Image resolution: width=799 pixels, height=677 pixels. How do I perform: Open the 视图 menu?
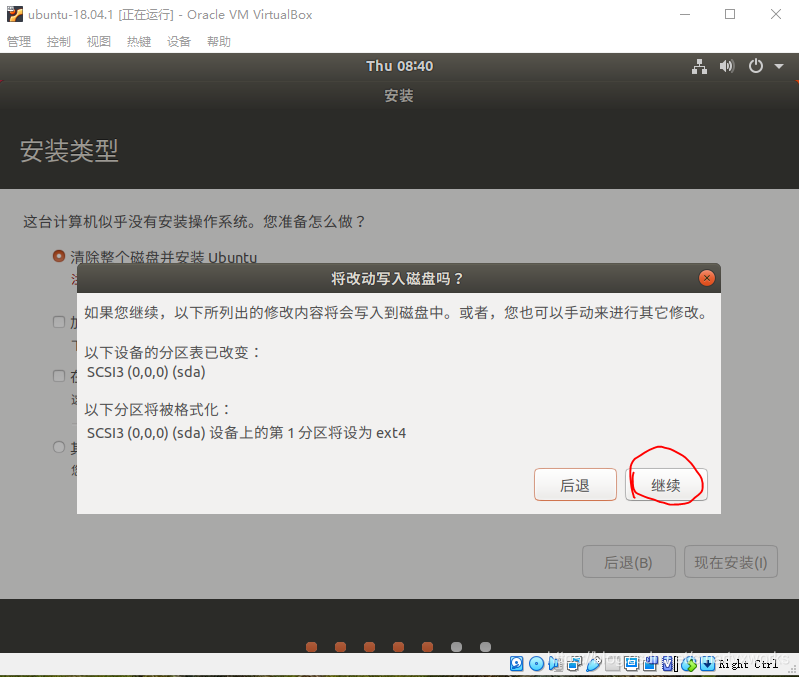(98, 41)
